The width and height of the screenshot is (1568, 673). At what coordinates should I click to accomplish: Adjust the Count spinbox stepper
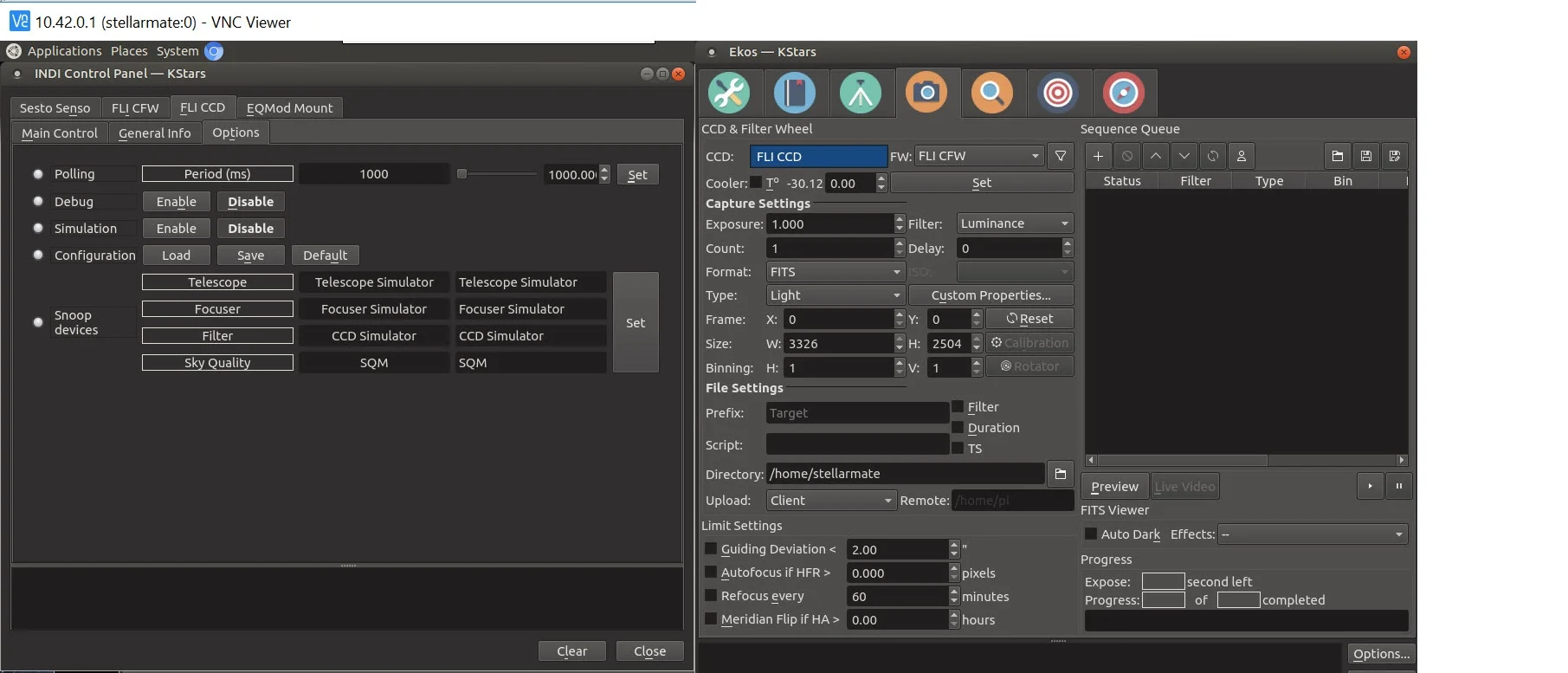(900, 248)
